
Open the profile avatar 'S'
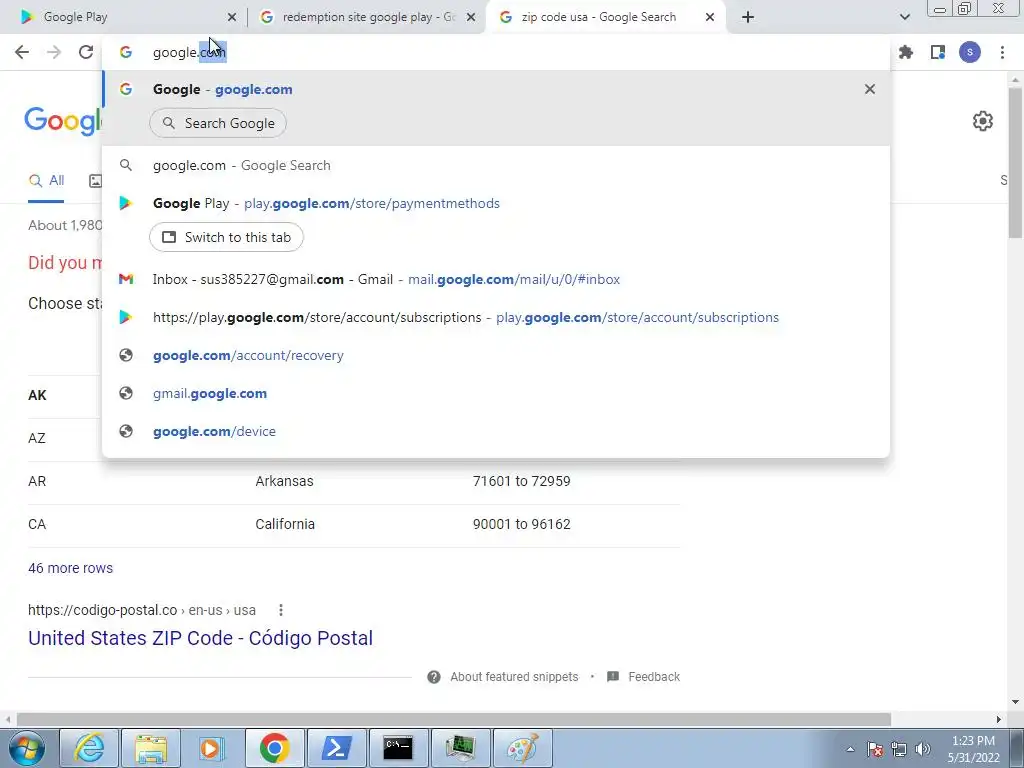point(970,52)
